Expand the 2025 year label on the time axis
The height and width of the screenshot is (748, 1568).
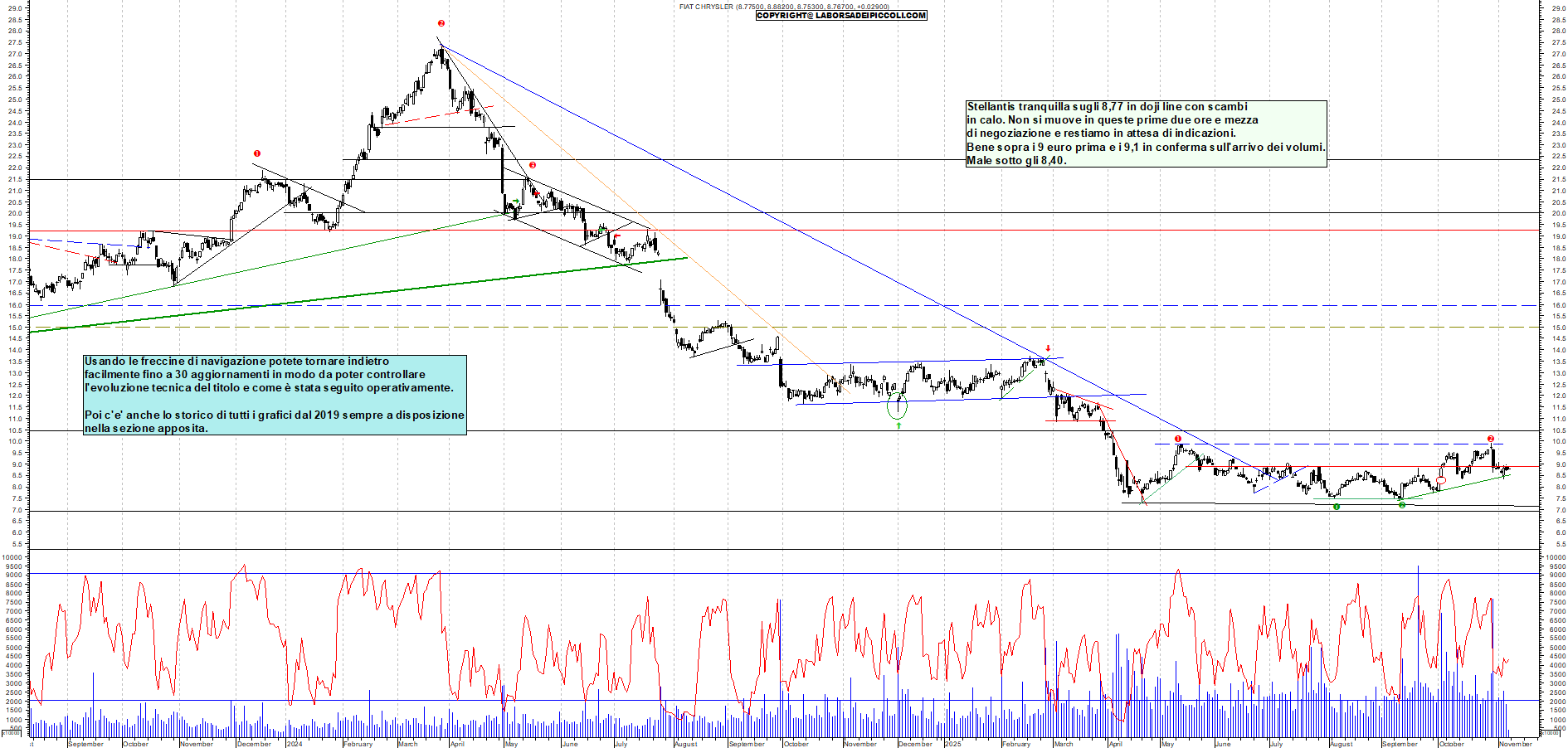954,744
